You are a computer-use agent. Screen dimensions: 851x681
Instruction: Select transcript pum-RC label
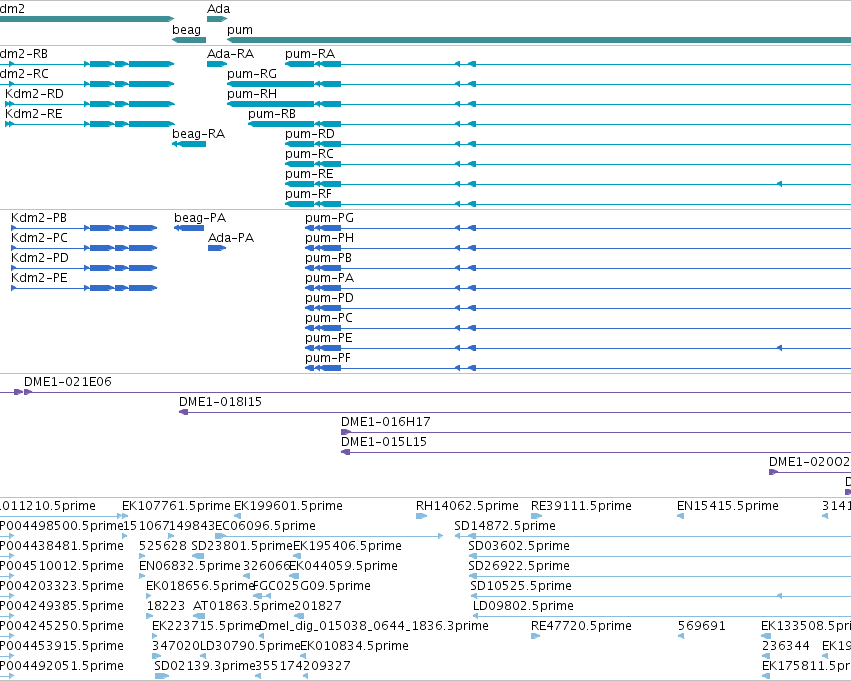[309, 155]
